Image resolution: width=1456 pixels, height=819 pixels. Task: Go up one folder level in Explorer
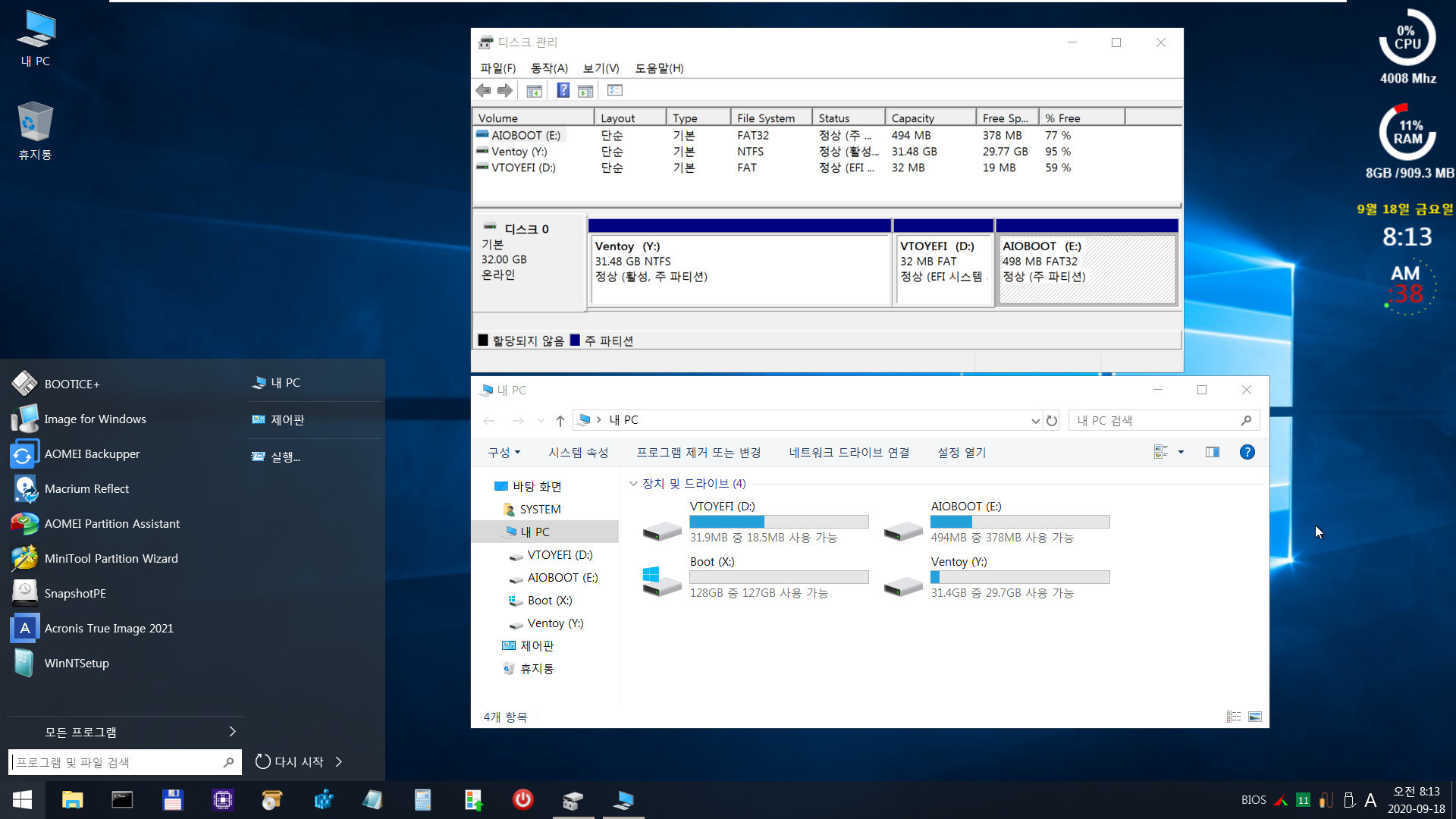click(x=560, y=420)
